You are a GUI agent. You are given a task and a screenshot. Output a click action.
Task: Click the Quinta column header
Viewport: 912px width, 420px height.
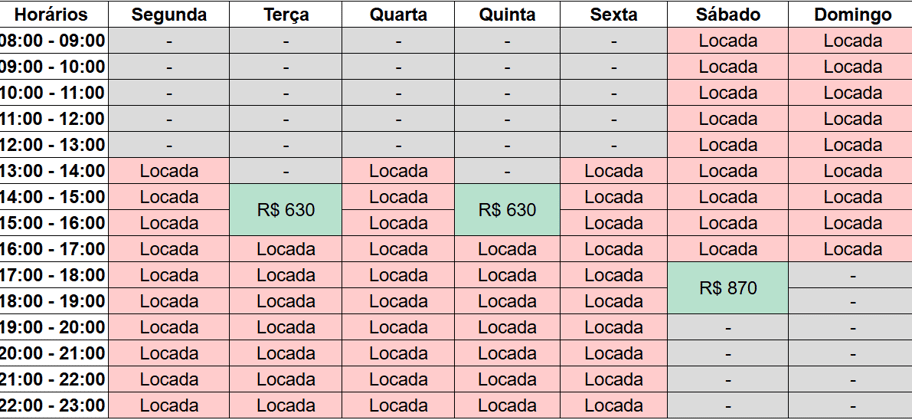507,15
